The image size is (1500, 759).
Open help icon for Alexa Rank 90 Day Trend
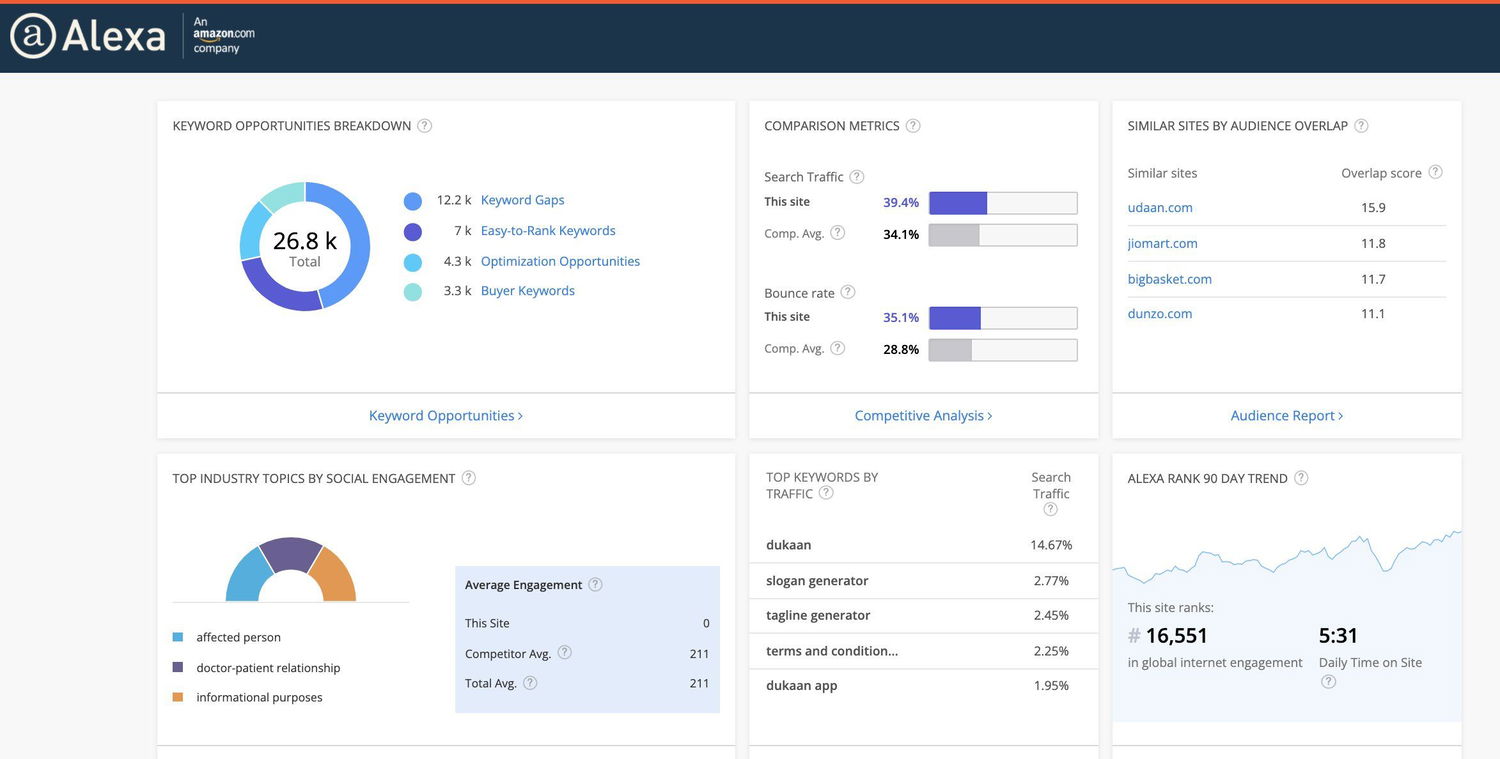pyautogui.click(x=1301, y=478)
